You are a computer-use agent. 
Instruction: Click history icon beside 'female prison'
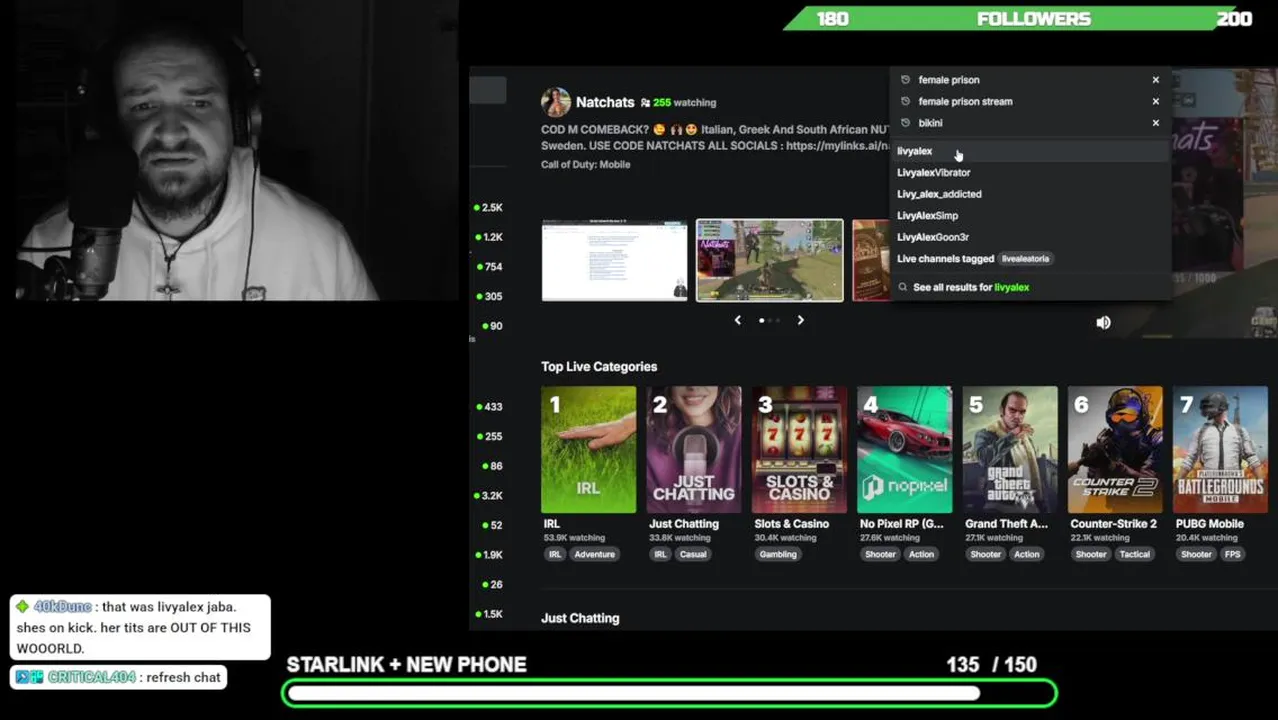905,80
